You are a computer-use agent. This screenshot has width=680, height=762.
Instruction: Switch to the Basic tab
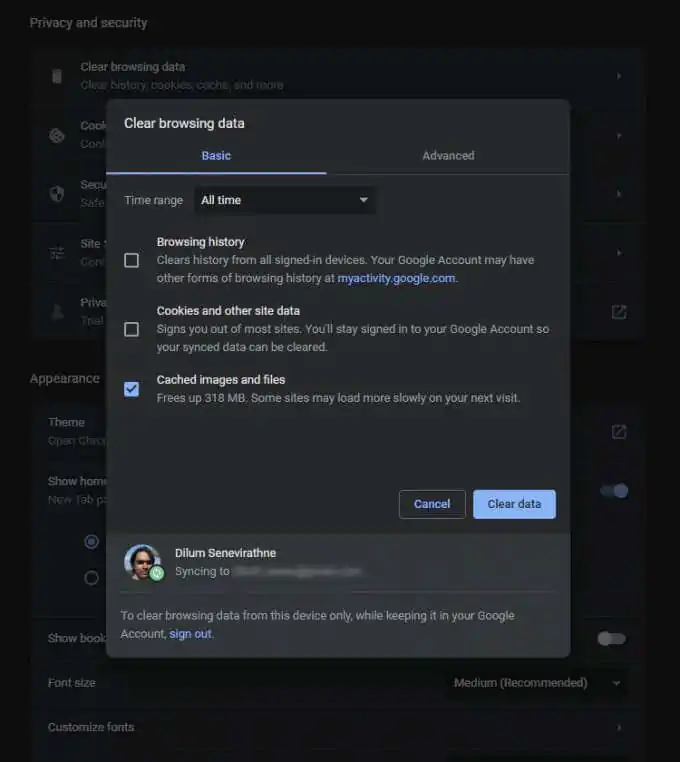(x=216, y=156)
